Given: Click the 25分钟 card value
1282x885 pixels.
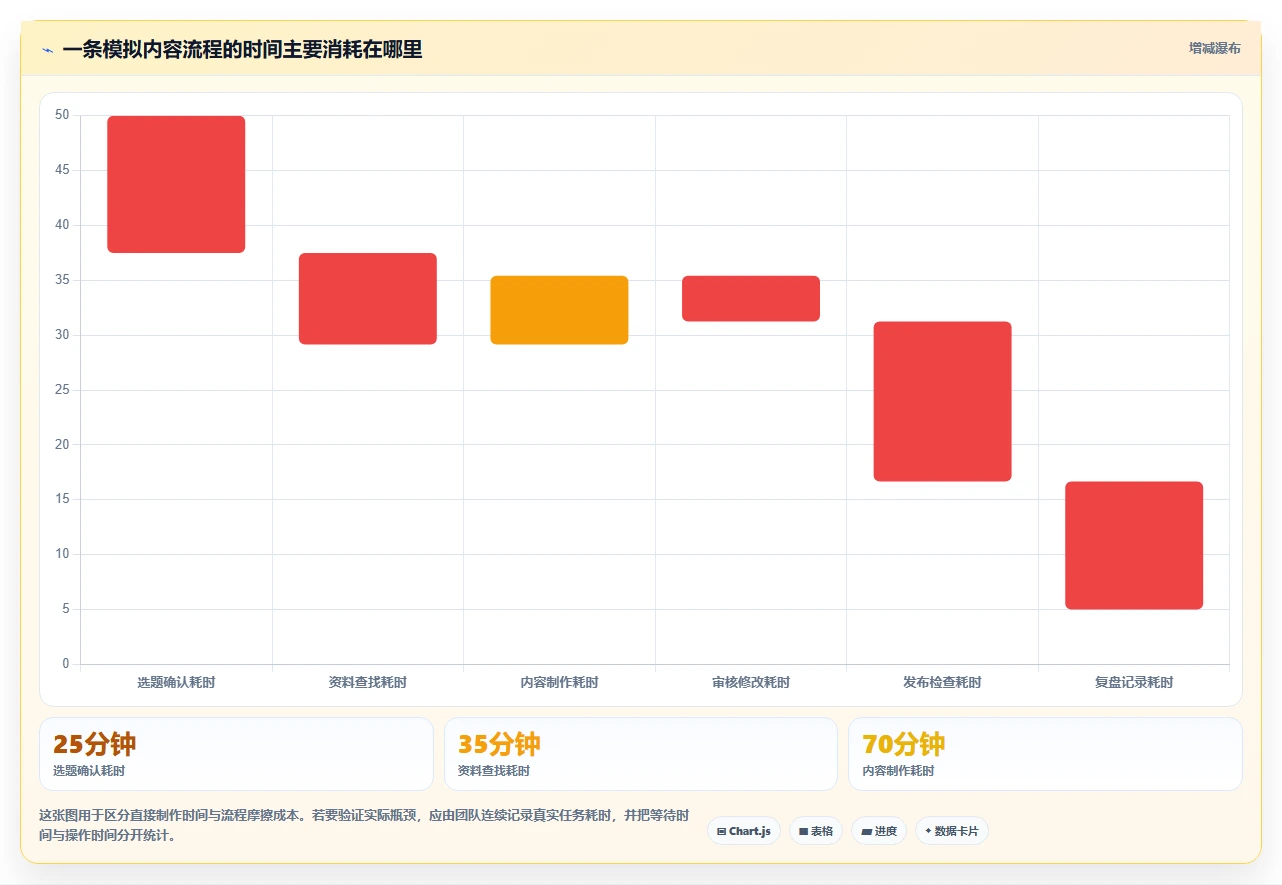Looking at the screenshot, I should click(95, 744).
